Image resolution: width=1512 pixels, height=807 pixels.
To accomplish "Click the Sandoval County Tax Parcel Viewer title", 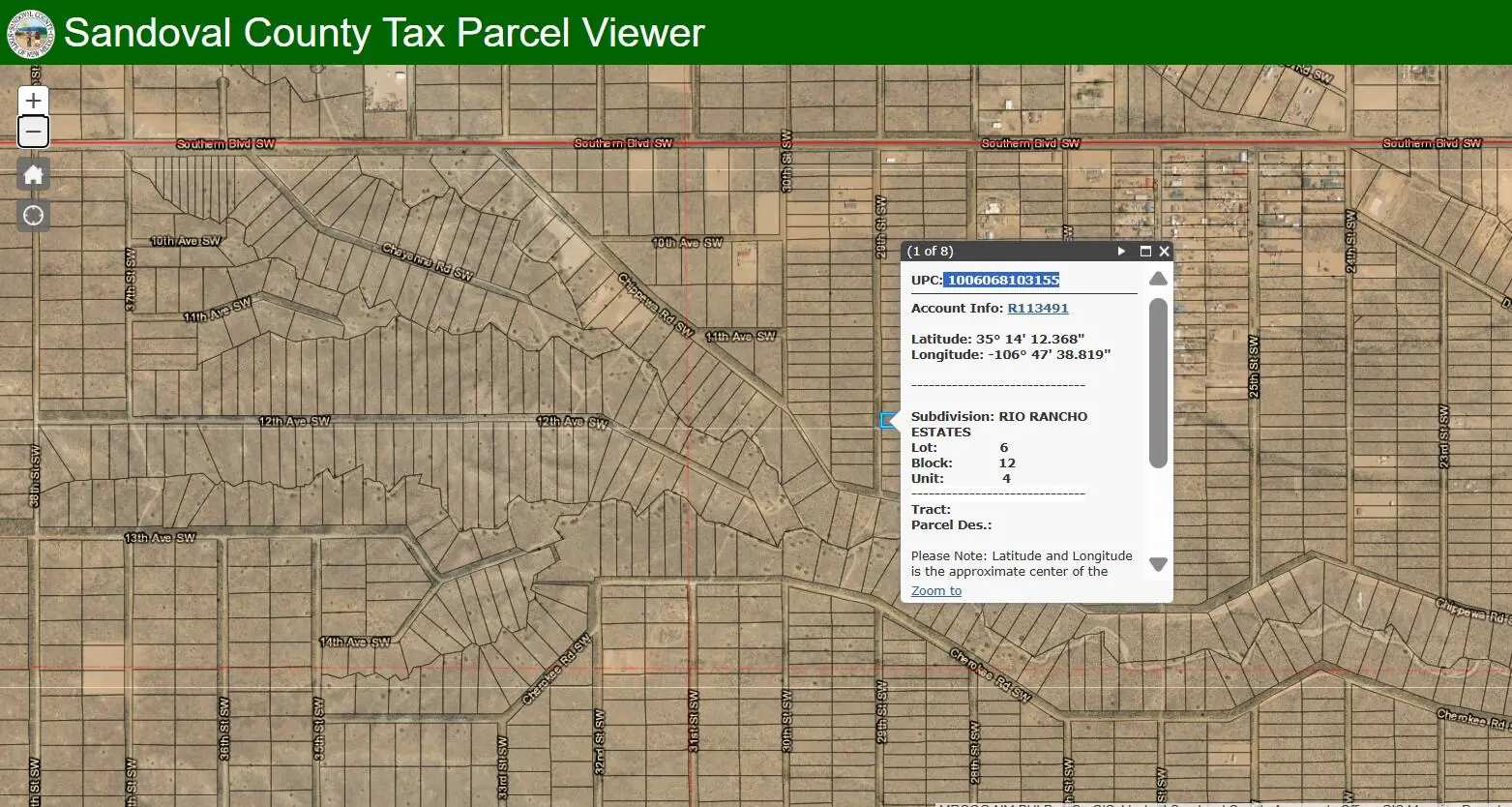I will click(x=384, y=33).
